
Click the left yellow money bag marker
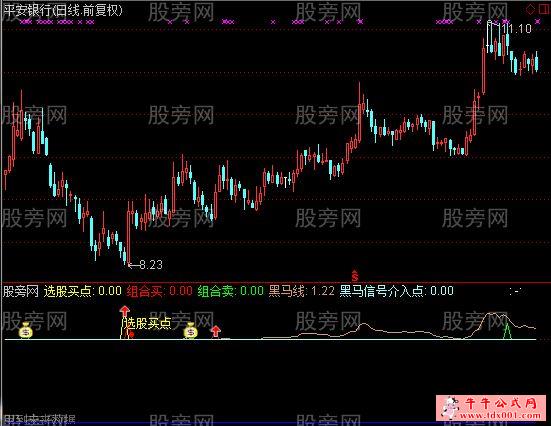26,330
